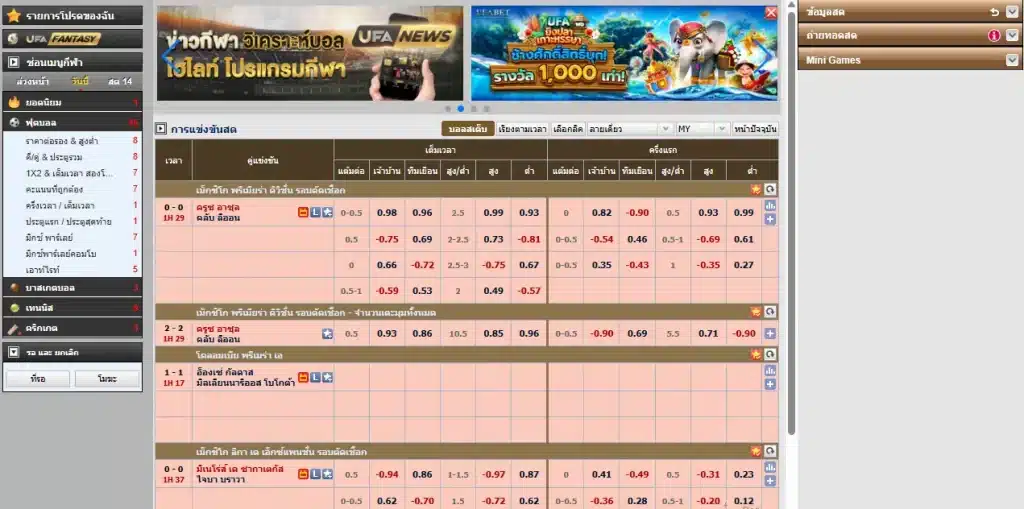
Task: Click the star icon beside รายการโปรดของฉัน
Action: point(13,15)
